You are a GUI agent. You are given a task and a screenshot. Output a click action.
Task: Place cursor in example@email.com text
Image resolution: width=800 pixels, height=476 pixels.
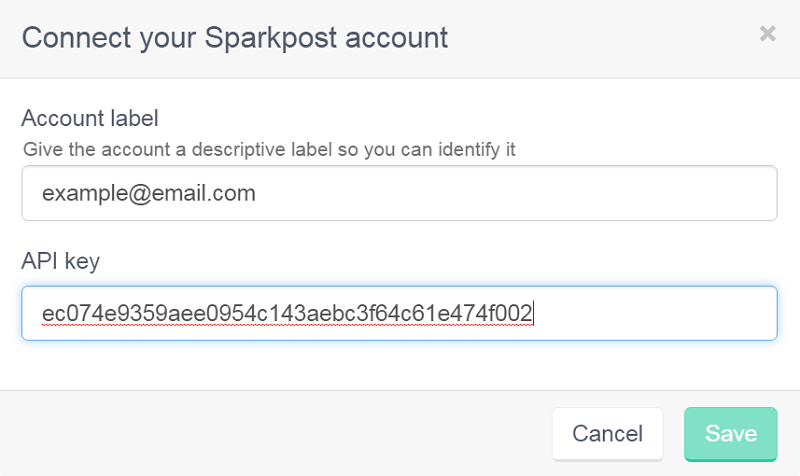pyautogui.click(x=148, y=193)
